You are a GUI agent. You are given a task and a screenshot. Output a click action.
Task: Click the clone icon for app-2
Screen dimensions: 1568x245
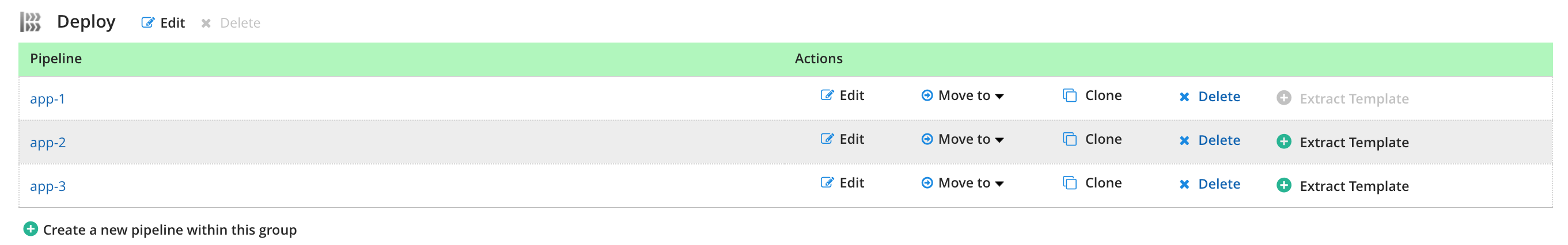[x=1070, y=139]
